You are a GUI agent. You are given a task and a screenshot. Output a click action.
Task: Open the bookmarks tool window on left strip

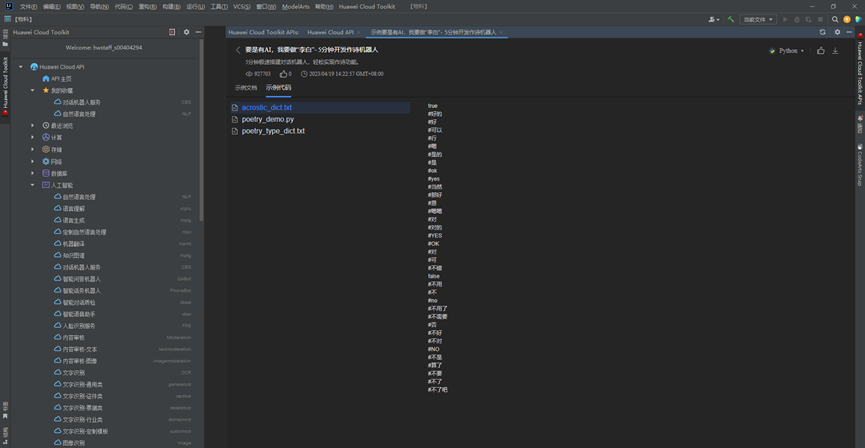[x=5, y=411]
